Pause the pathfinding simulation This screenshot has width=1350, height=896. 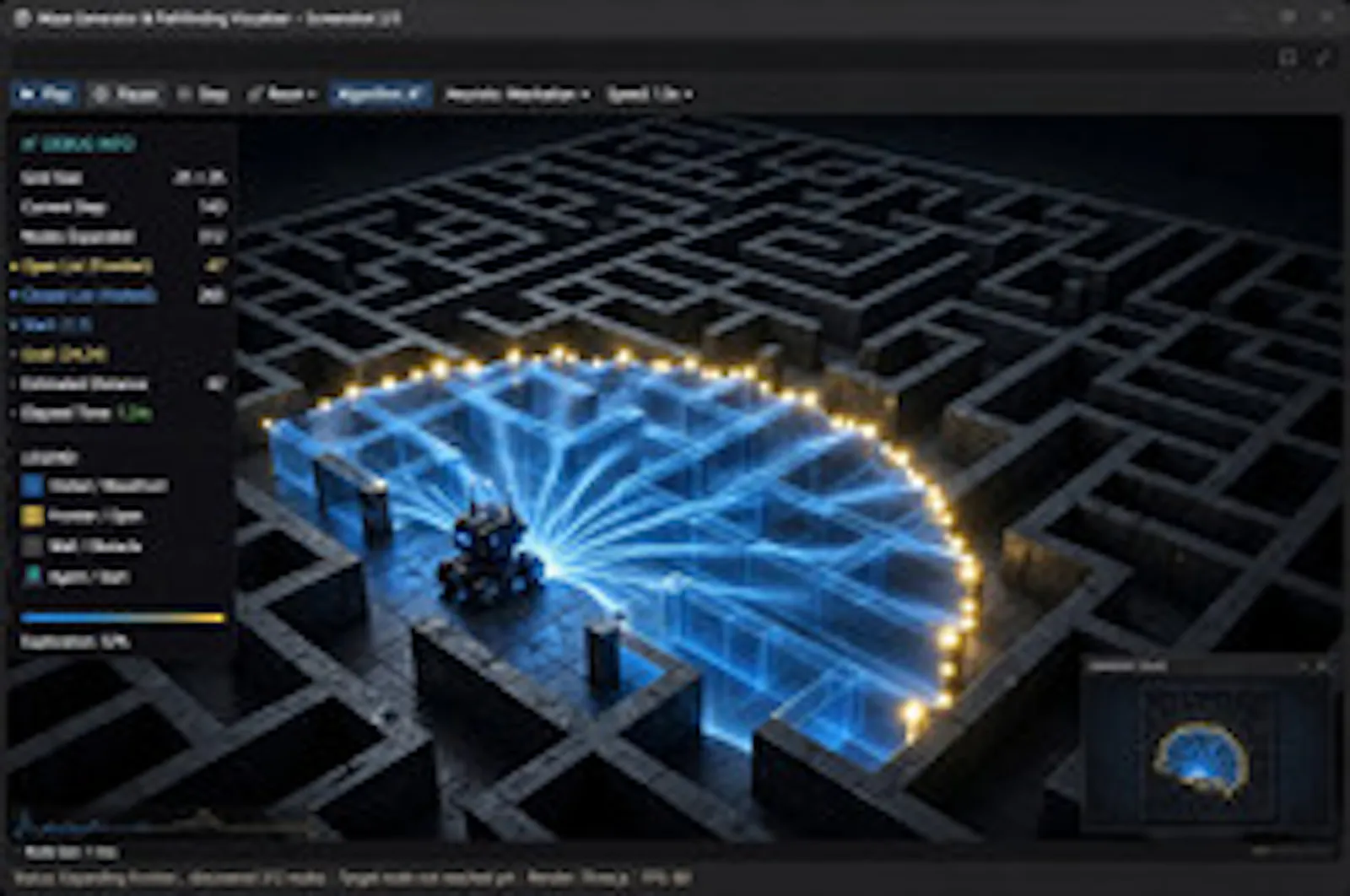(x=125, y=94)
